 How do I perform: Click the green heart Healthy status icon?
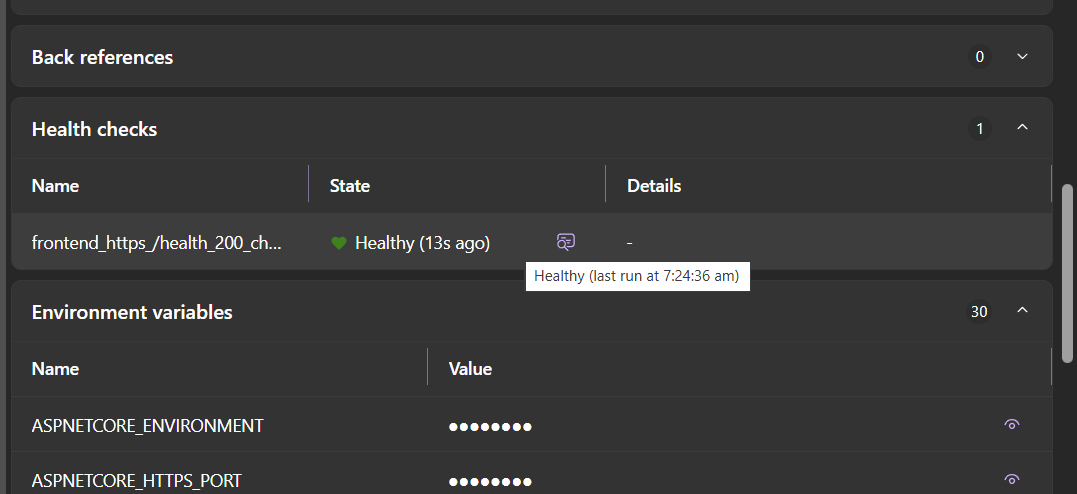click(339, 243)
